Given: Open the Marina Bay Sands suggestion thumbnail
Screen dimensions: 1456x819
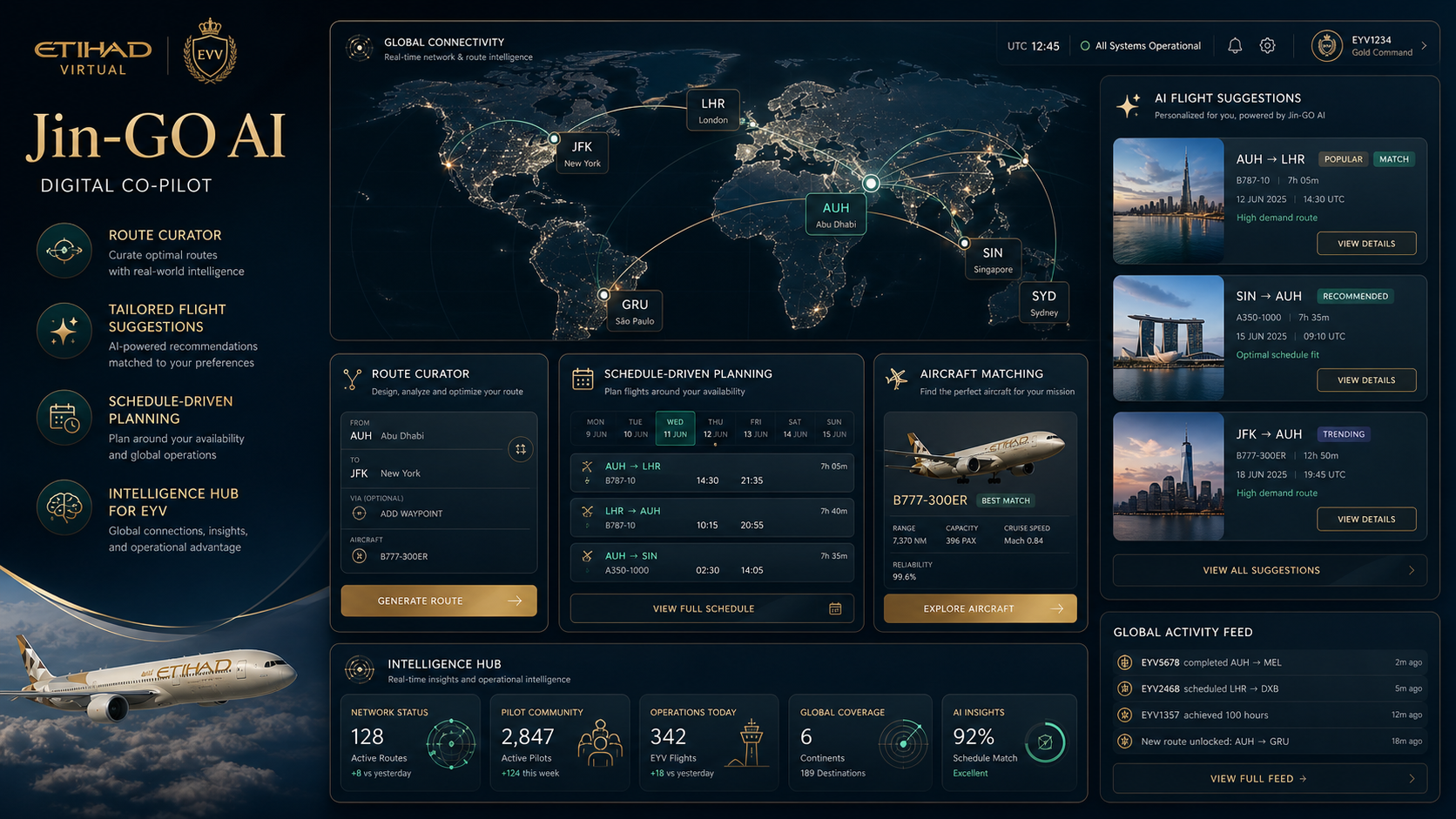Looking at the screenshot, I should (x=1169, y=339).
